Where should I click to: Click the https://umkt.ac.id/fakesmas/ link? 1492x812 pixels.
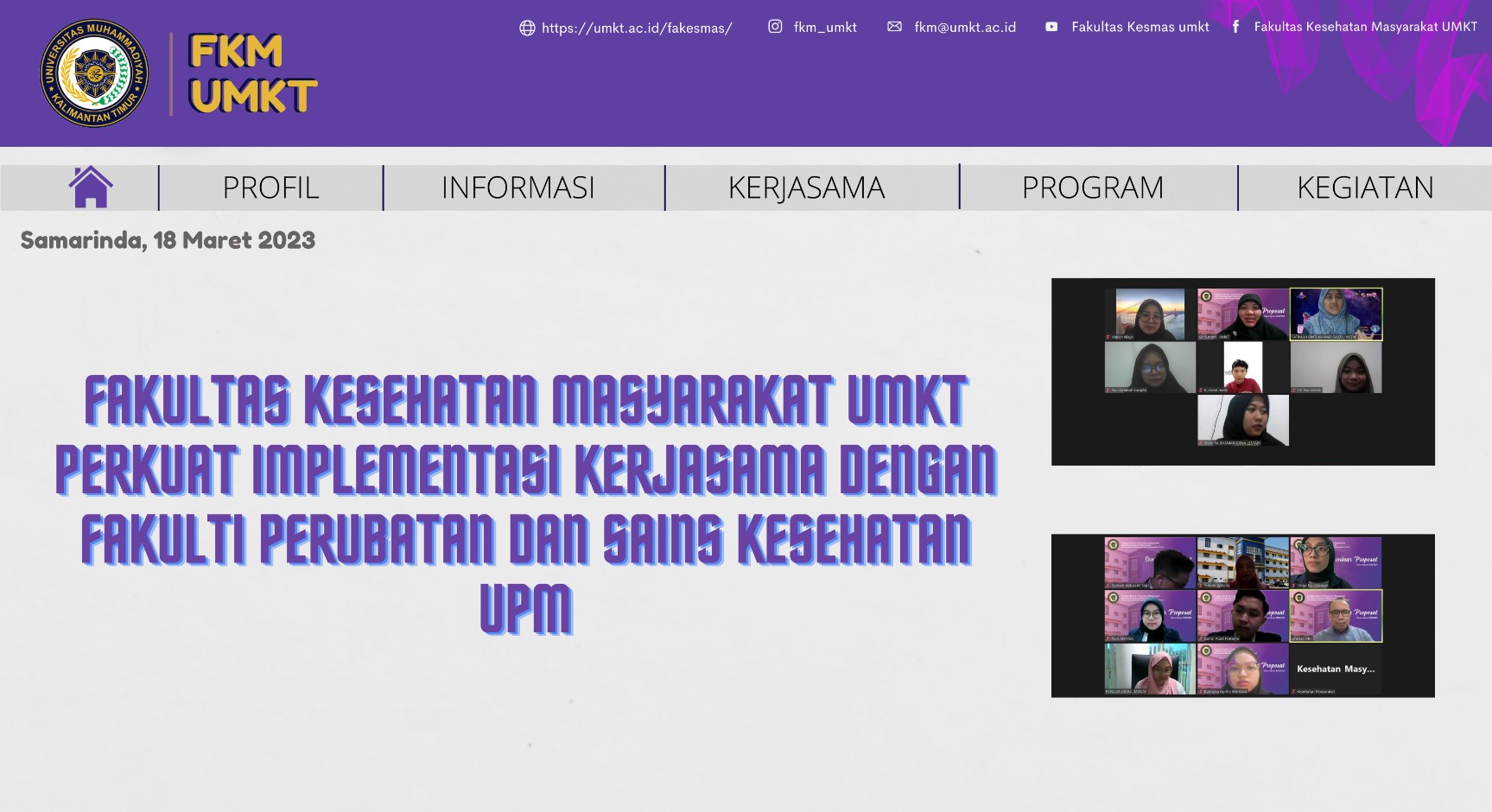coord(637,27)
